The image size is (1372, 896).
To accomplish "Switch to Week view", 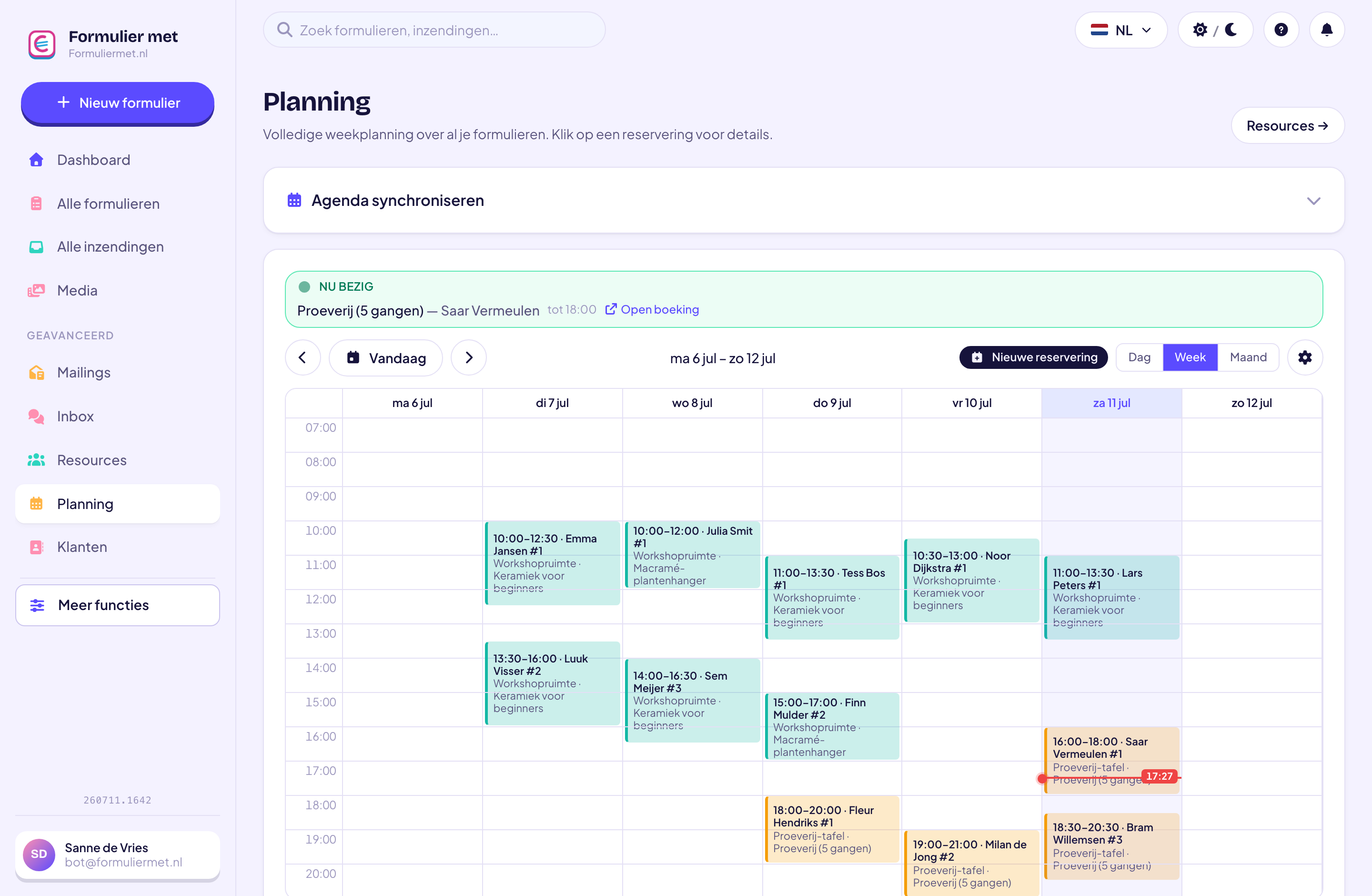I will (1190, 357).
